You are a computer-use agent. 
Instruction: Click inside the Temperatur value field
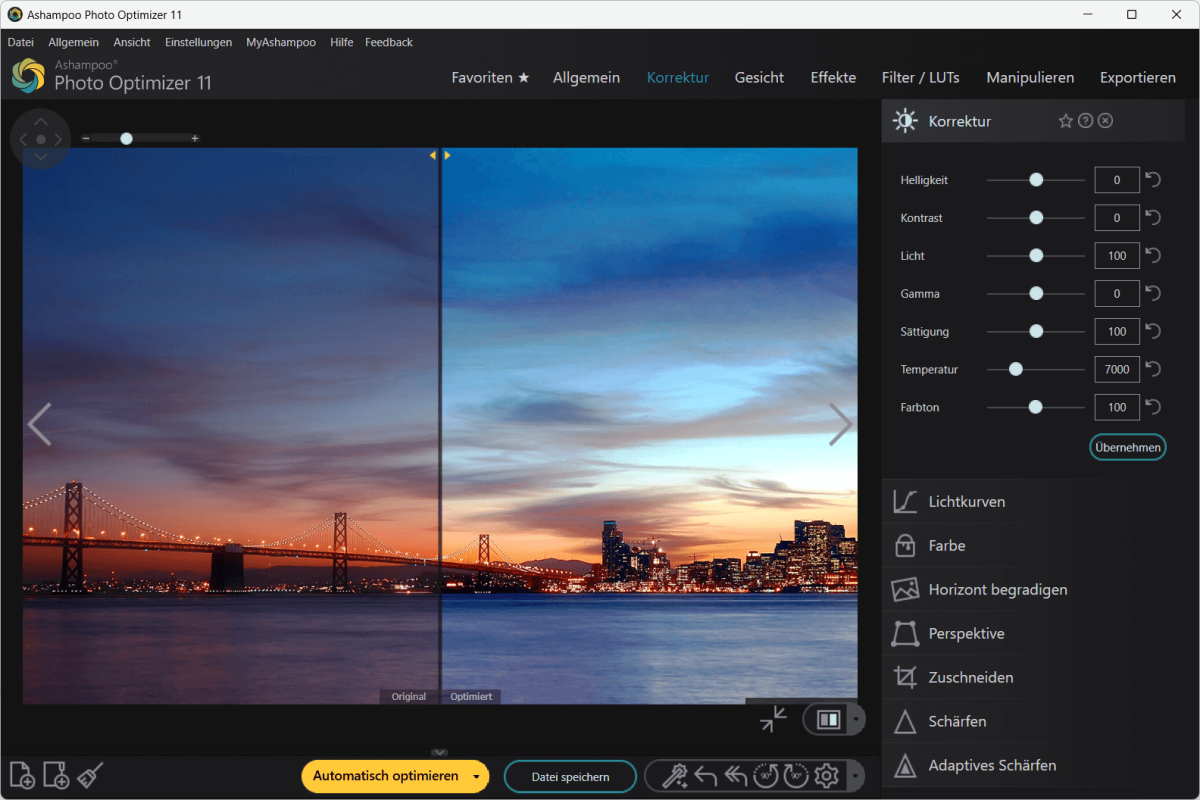pyautogui.click(x=1116, y=369)
